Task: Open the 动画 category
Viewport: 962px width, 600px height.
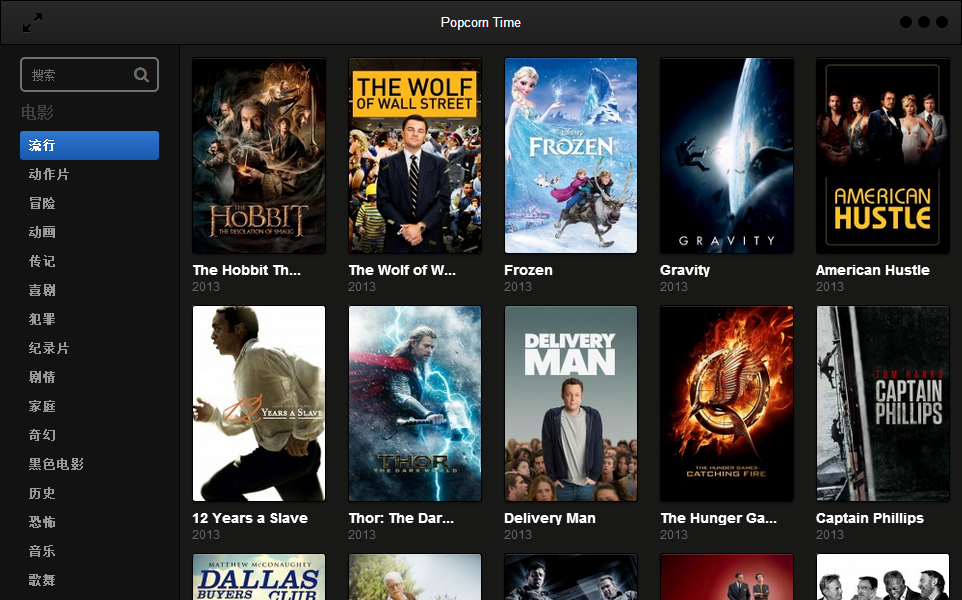Action: 42,232
